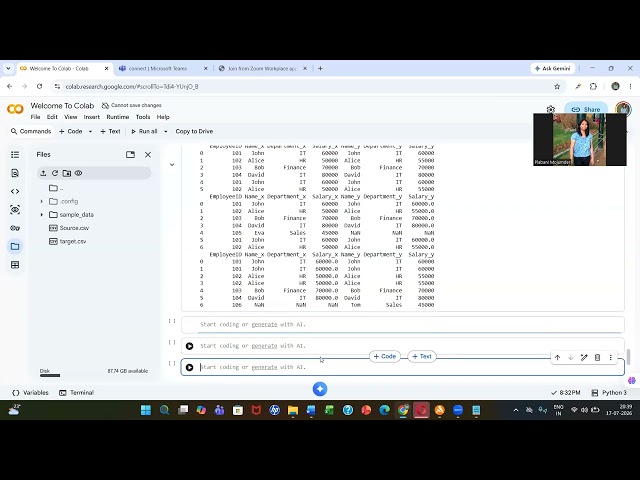640x480 pixels.
Task: Click the Mount Drive folder icon
Action: point(67,173)
